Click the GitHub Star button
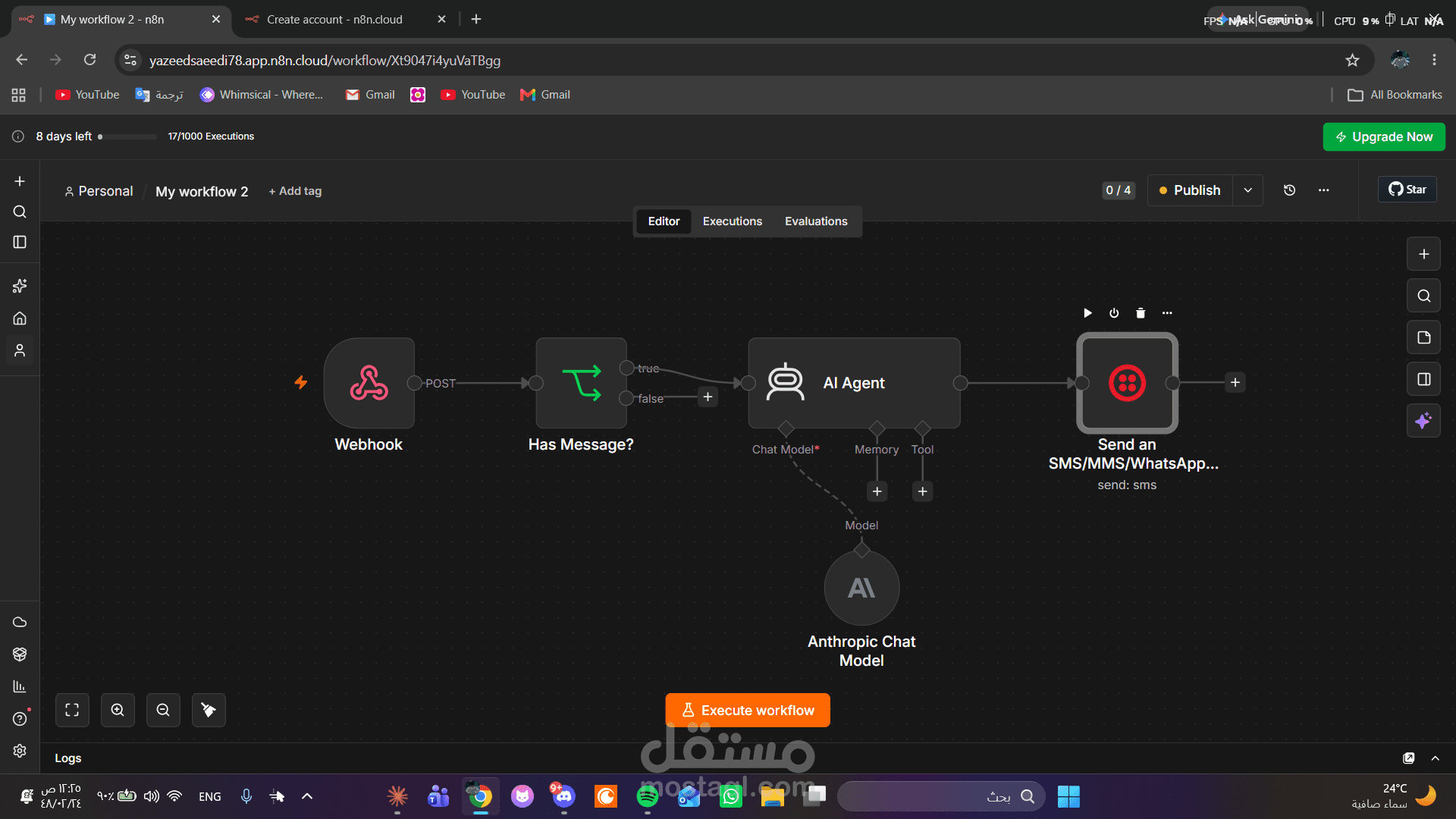 [1407, 190]
